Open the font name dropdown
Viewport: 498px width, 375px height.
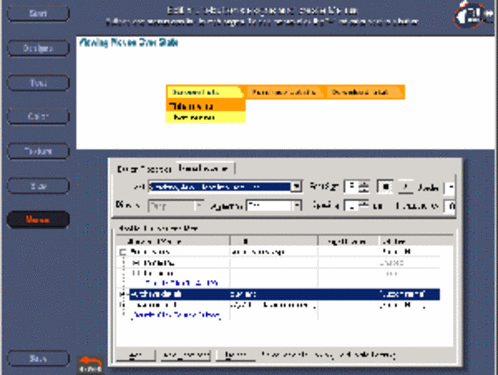(296, 187)
